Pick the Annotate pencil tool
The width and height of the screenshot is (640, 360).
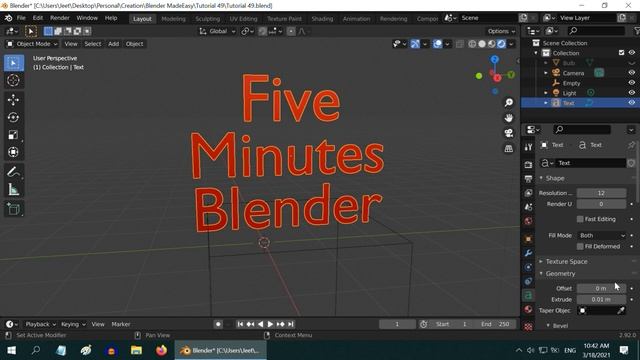click(13, 172)
